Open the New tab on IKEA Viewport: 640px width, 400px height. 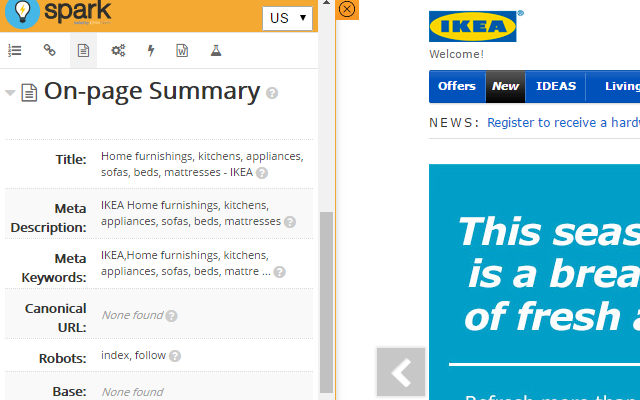pyautogui.click(x=506, y=86)
